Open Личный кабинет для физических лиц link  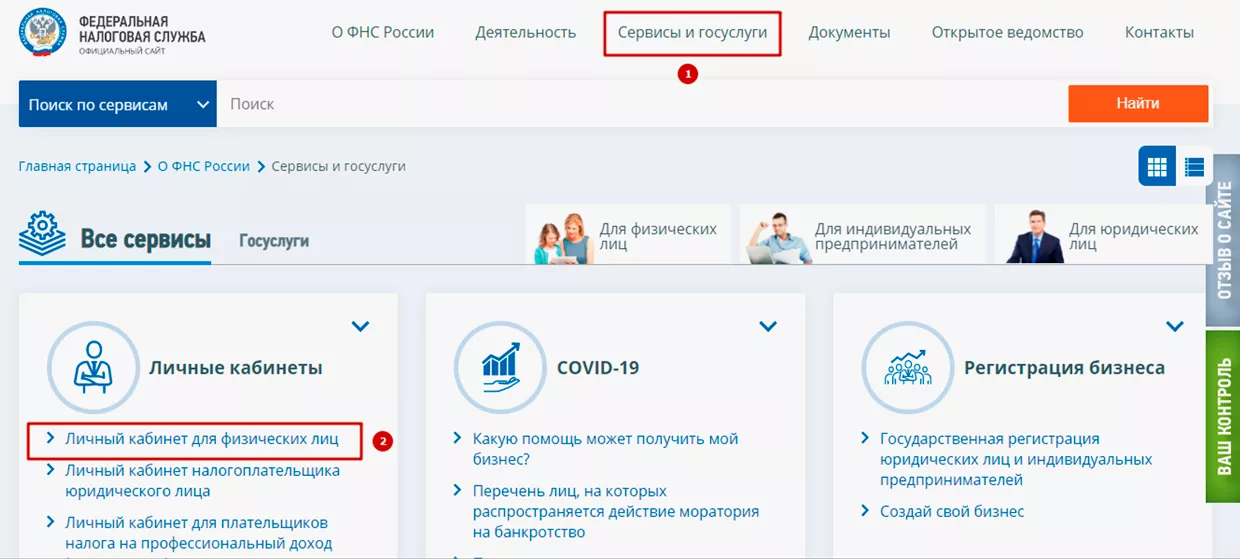(201, 438)
